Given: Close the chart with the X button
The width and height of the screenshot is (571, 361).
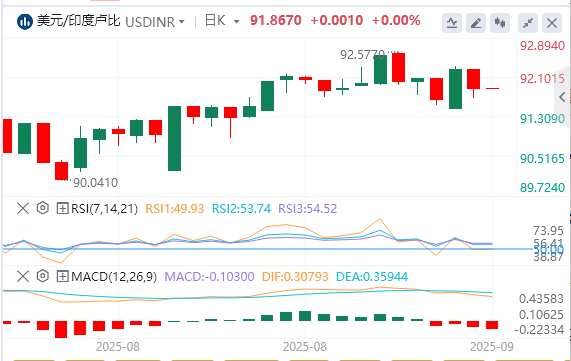Looking at the screenshot, I should tap(552, 23).
